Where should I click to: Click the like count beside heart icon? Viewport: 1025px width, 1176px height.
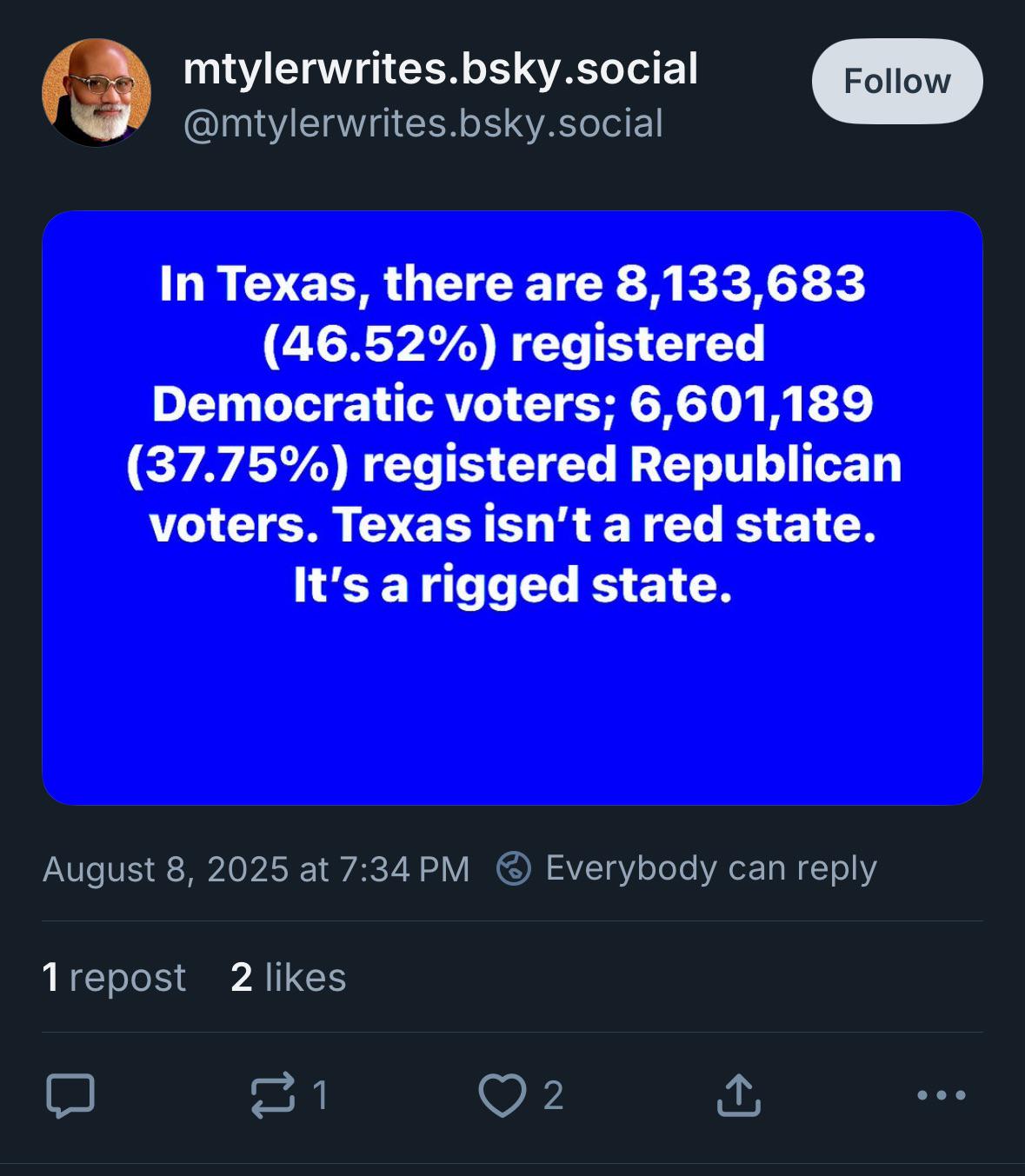pyautogui.click(x=553, y=1094)
